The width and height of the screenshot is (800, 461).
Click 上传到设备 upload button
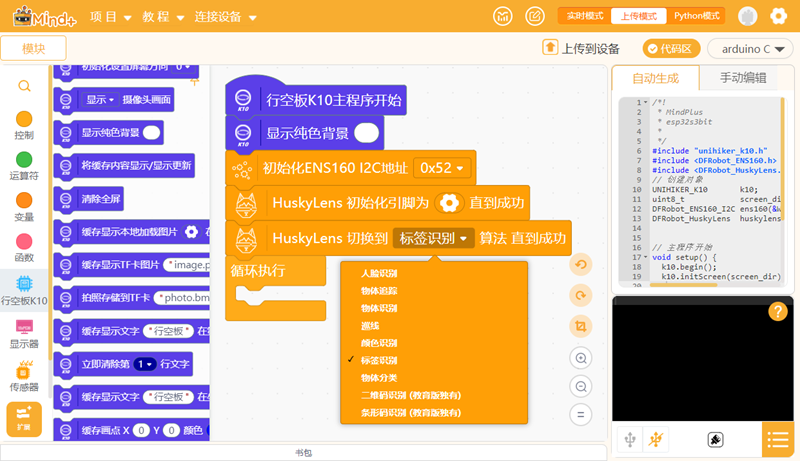tap(581, 48)
